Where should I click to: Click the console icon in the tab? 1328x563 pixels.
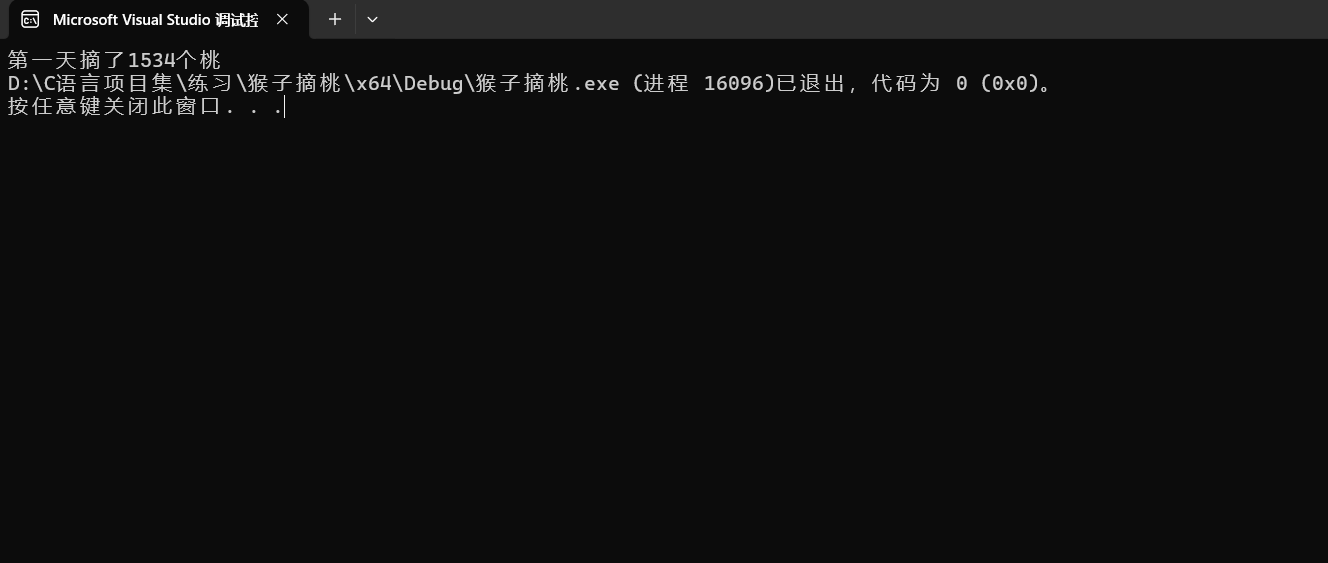pyautogui.click(x=30, y=20)
